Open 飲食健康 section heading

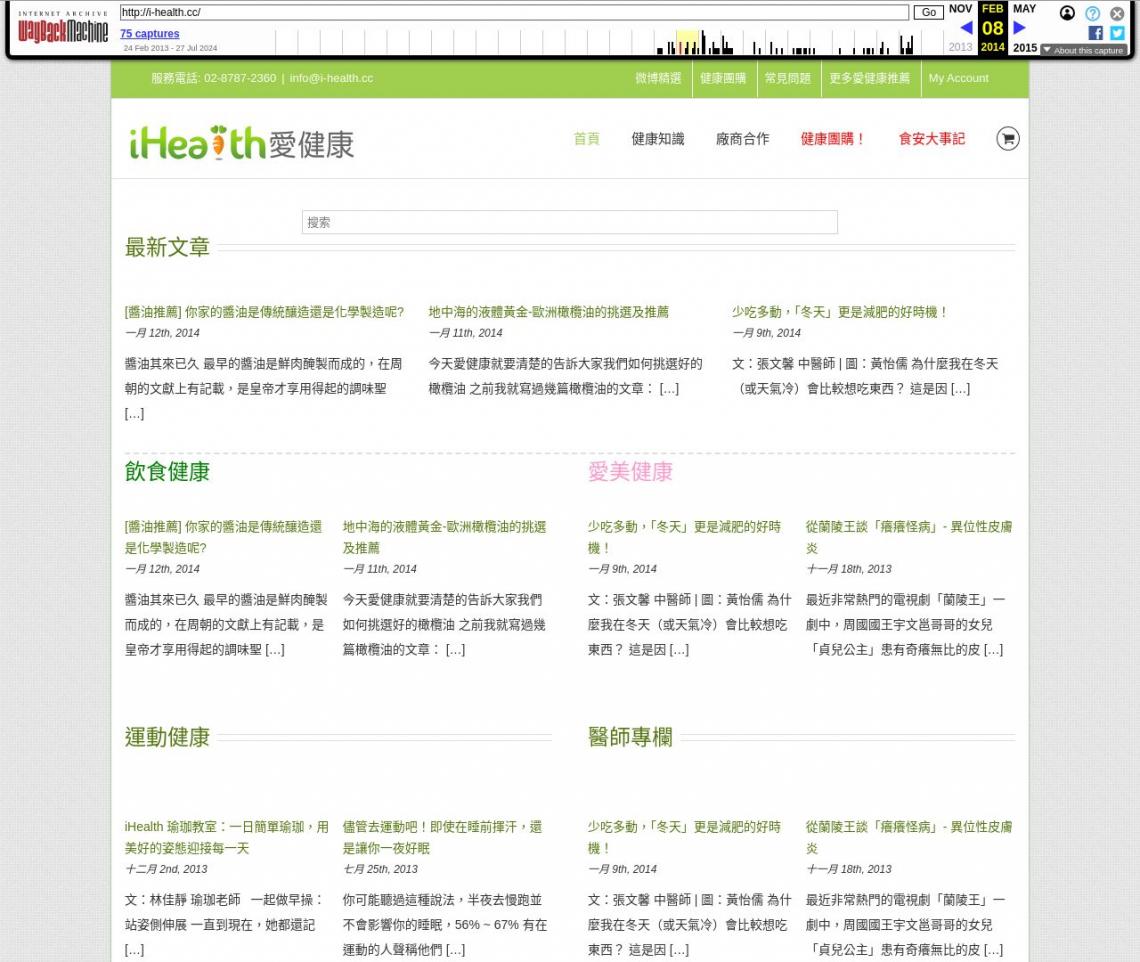[x=167, y=471]
